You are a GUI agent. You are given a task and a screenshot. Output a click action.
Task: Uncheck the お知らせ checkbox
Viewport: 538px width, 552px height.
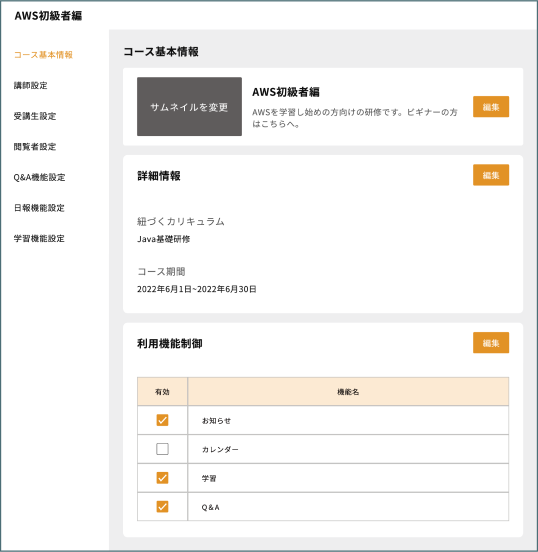pos(162,420)
